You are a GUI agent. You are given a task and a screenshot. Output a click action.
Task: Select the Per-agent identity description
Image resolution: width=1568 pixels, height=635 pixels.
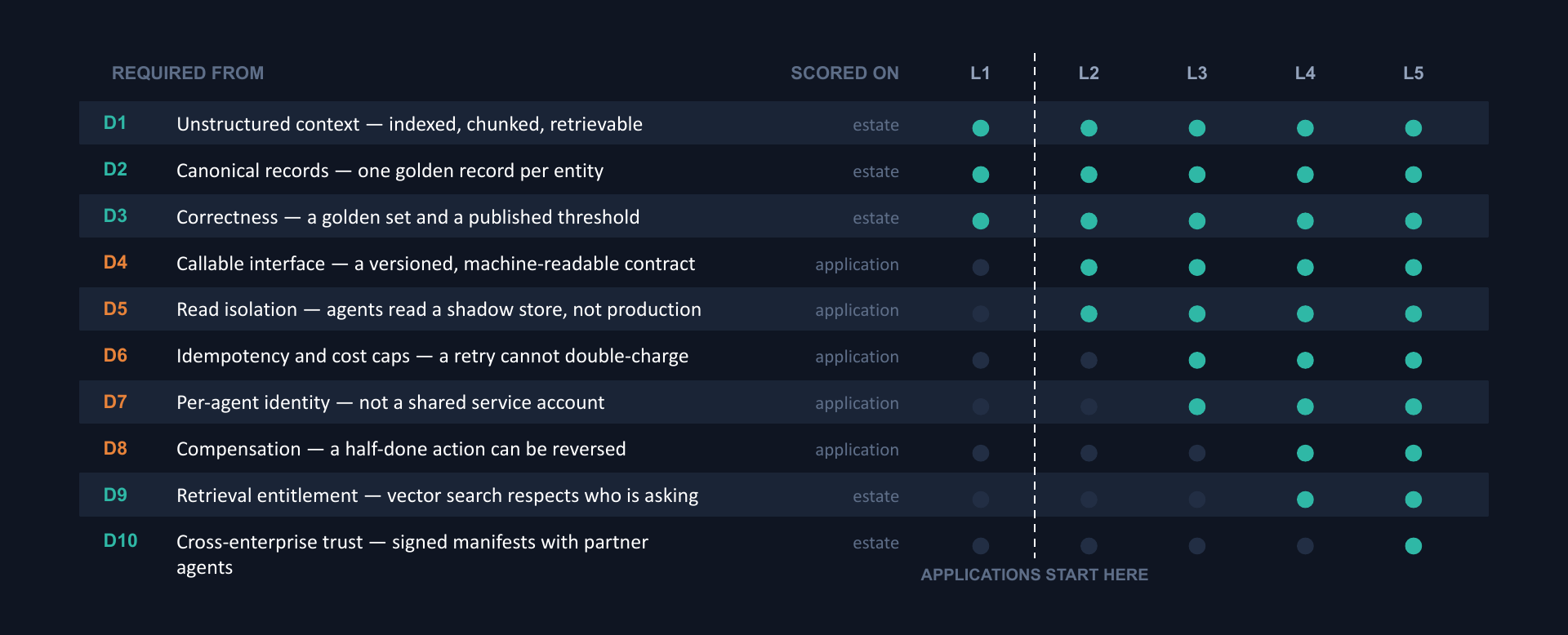390,402
